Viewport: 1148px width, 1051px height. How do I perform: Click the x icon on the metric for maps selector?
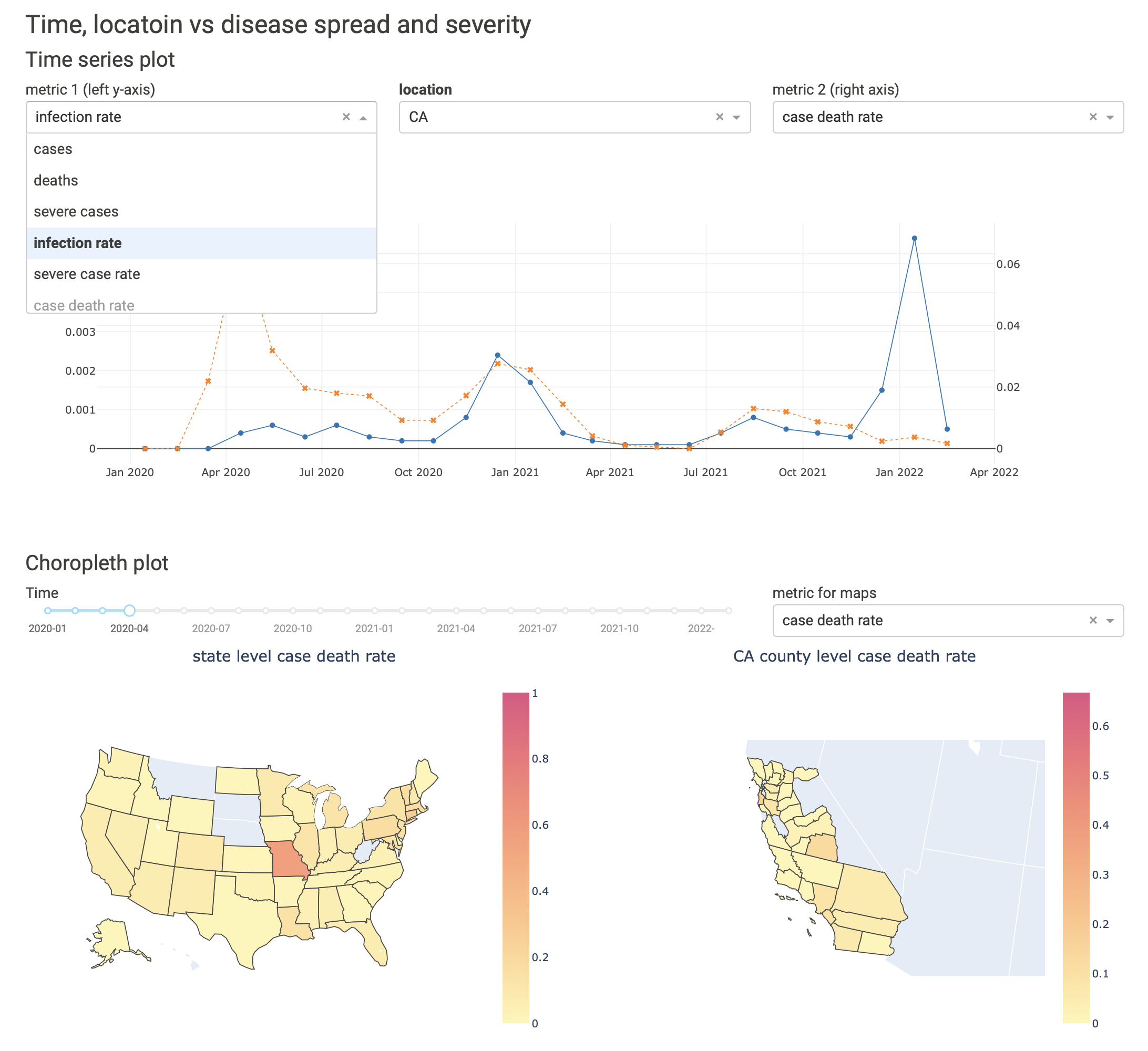pos(1093,621)
